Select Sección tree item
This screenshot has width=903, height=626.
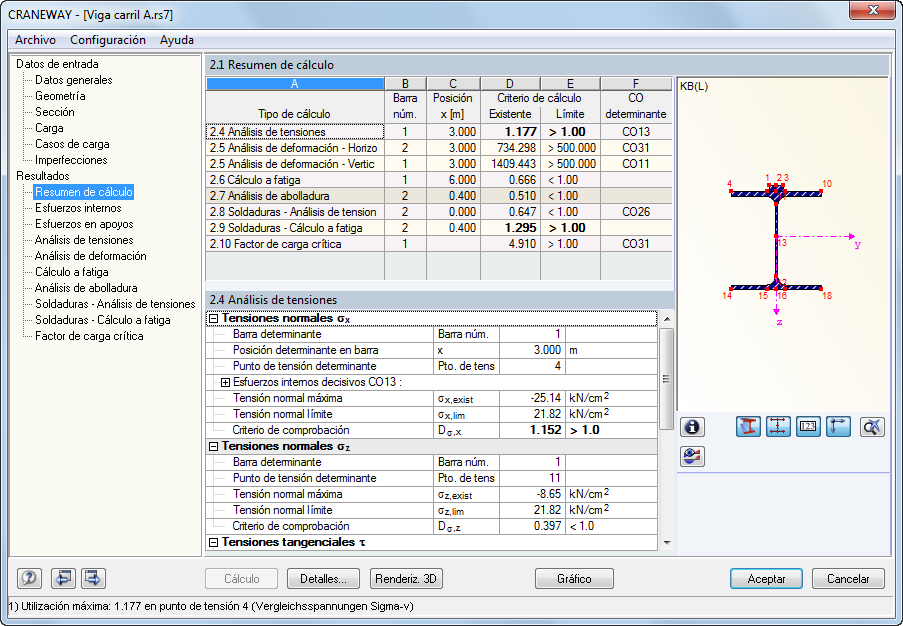coord(55,112)
